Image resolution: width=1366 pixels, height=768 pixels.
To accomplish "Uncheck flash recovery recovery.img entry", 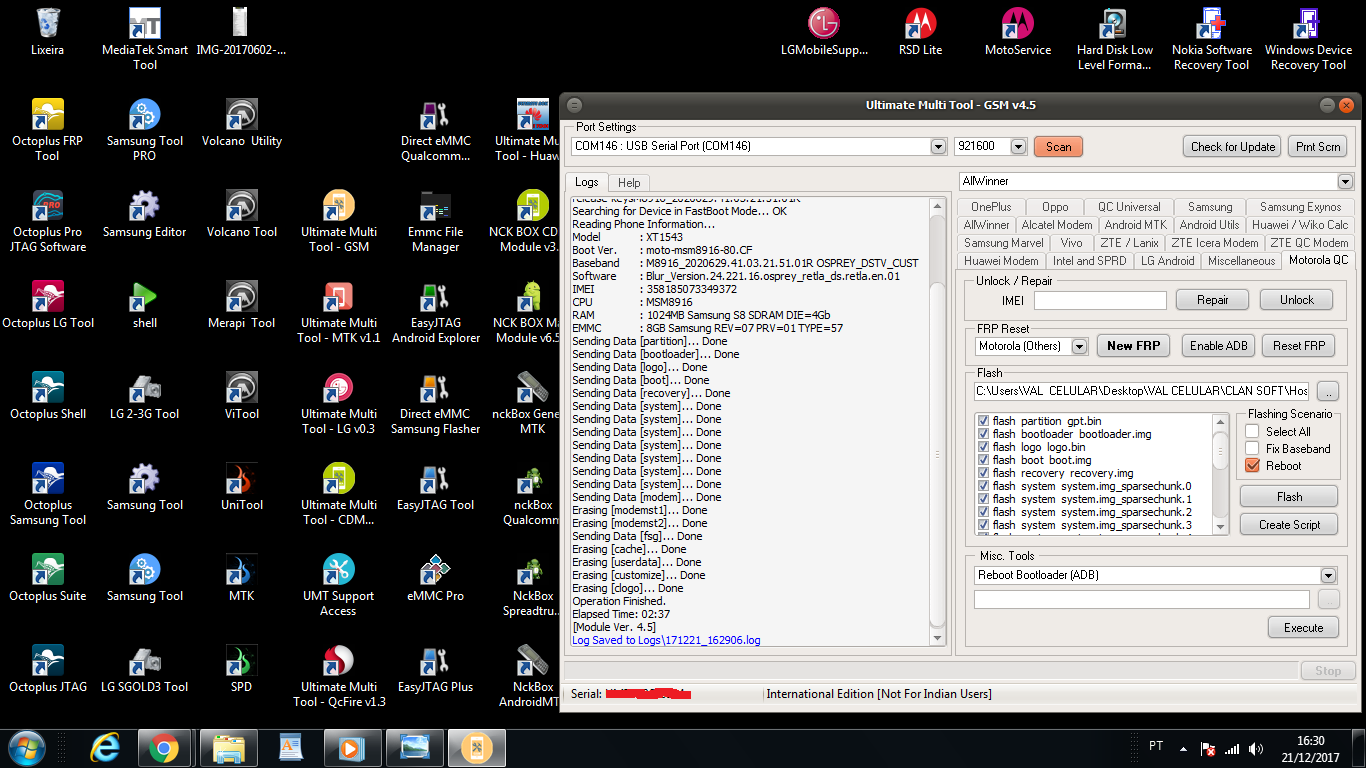I will (984, 473).
